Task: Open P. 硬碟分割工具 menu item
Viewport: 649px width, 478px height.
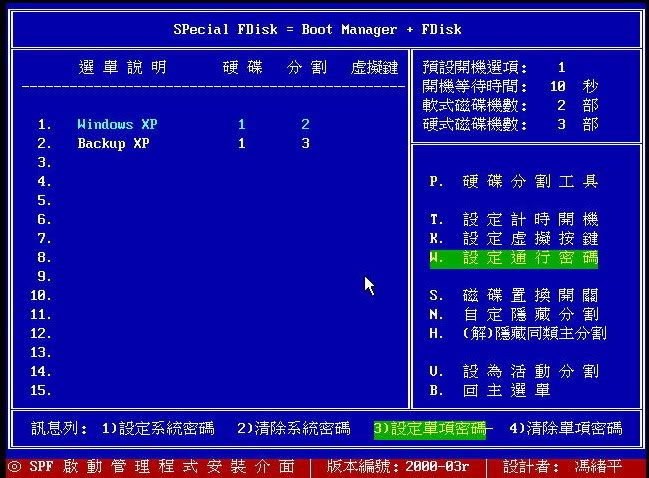Action: (514, 181)
